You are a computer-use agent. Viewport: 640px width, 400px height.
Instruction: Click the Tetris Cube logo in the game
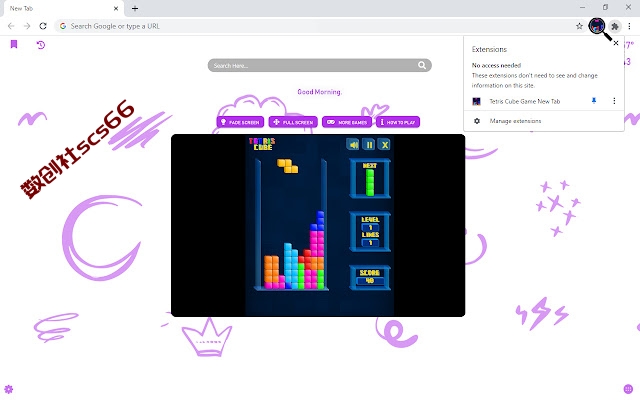click(262, 144)
